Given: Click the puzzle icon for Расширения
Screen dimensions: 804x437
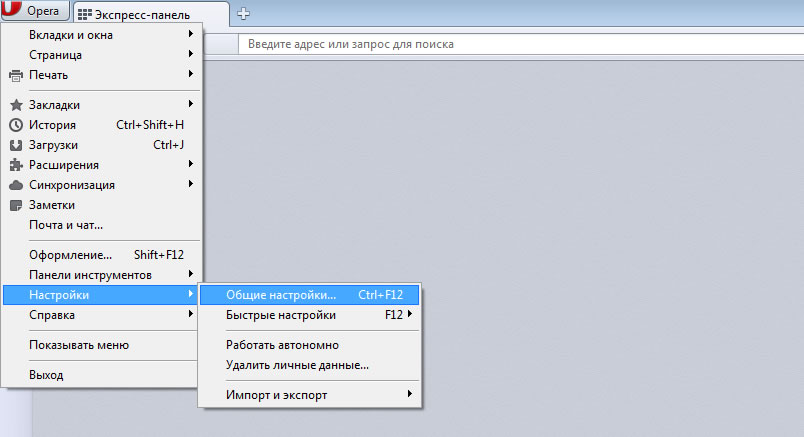Looking at the screenshot, I should pyautogui.click(x=16, y=165).
